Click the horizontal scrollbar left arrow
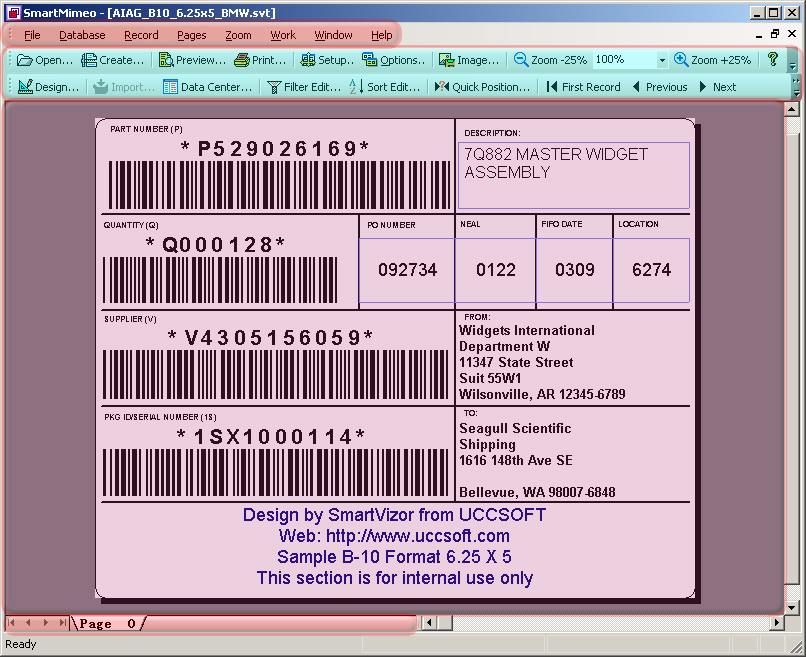The image size is (806, 657). click(429, 623)
